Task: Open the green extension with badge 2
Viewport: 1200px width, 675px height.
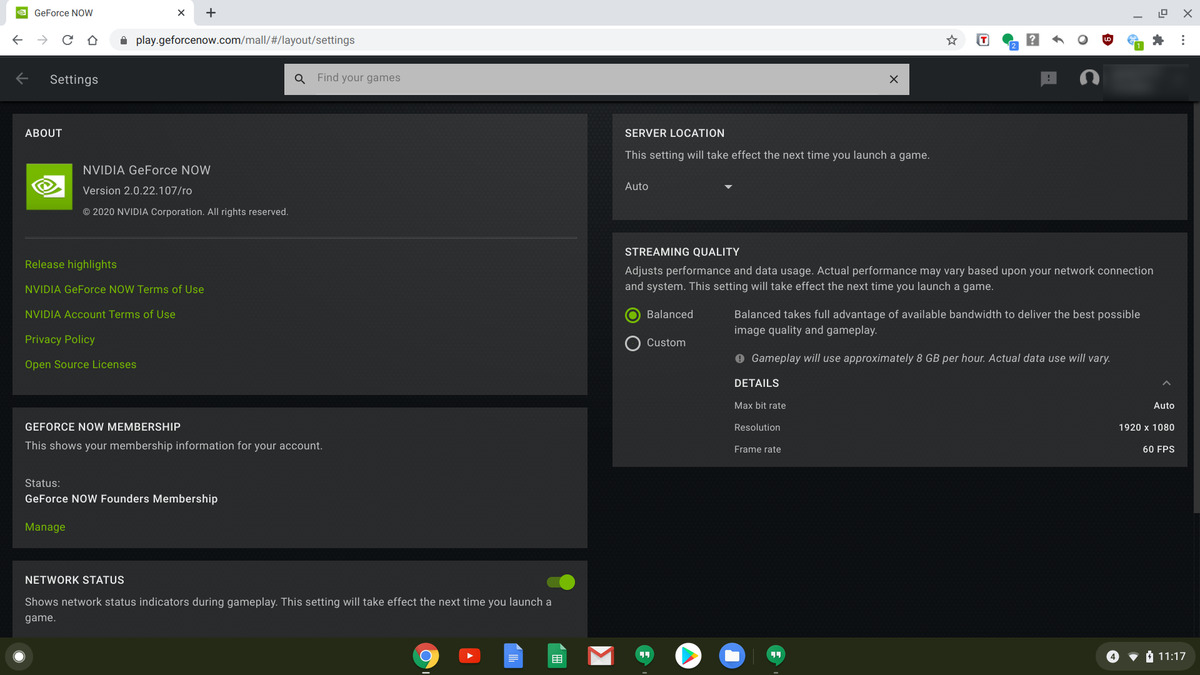Action: click(x=1009, y=41)
